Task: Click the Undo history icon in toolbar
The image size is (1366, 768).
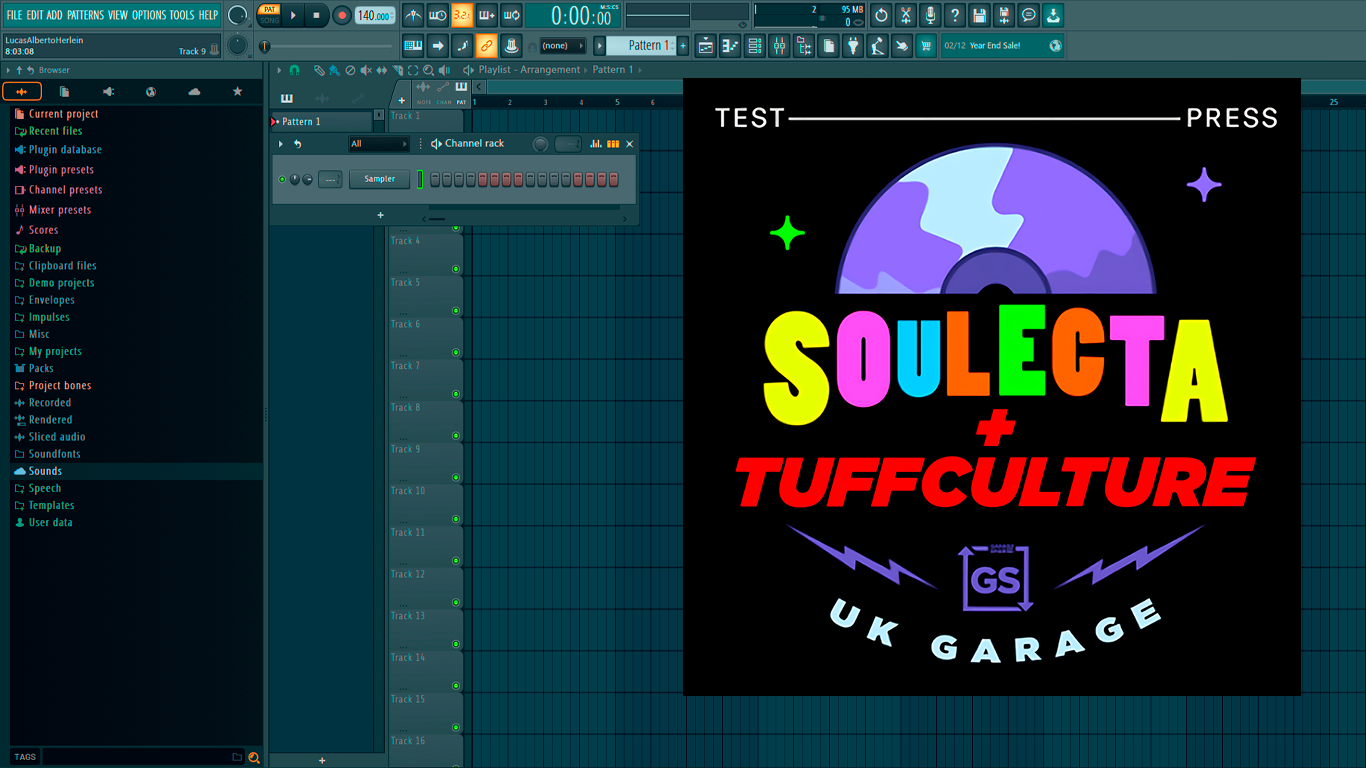Action: click(x=881, y=15)
